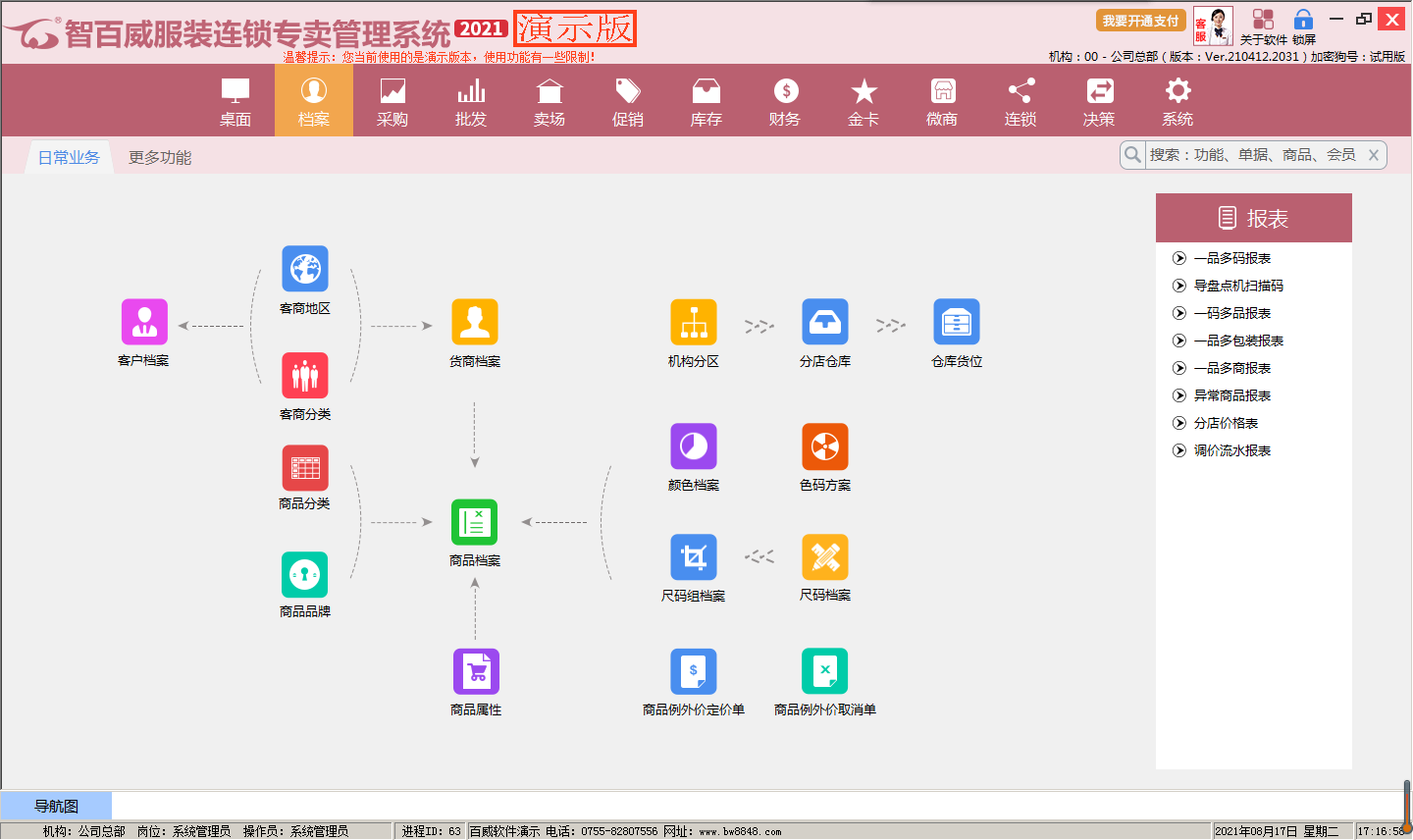Click the search input field
The image size is (1413, 840).
click(1252, 155)
